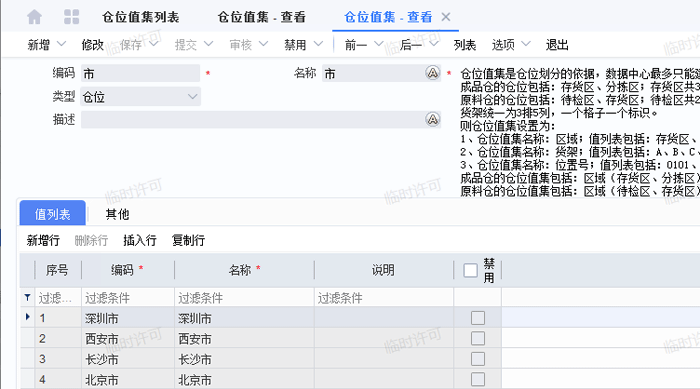Open the 选项 toolbar menu
This screenshot has height=389, width=700.
(503, 45)
